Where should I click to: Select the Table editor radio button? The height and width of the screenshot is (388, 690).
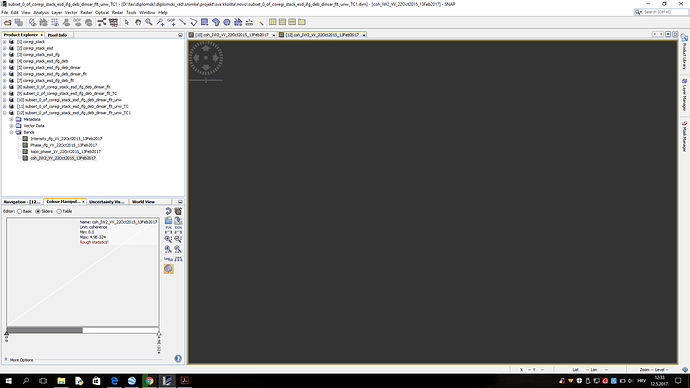pos(59,212)
